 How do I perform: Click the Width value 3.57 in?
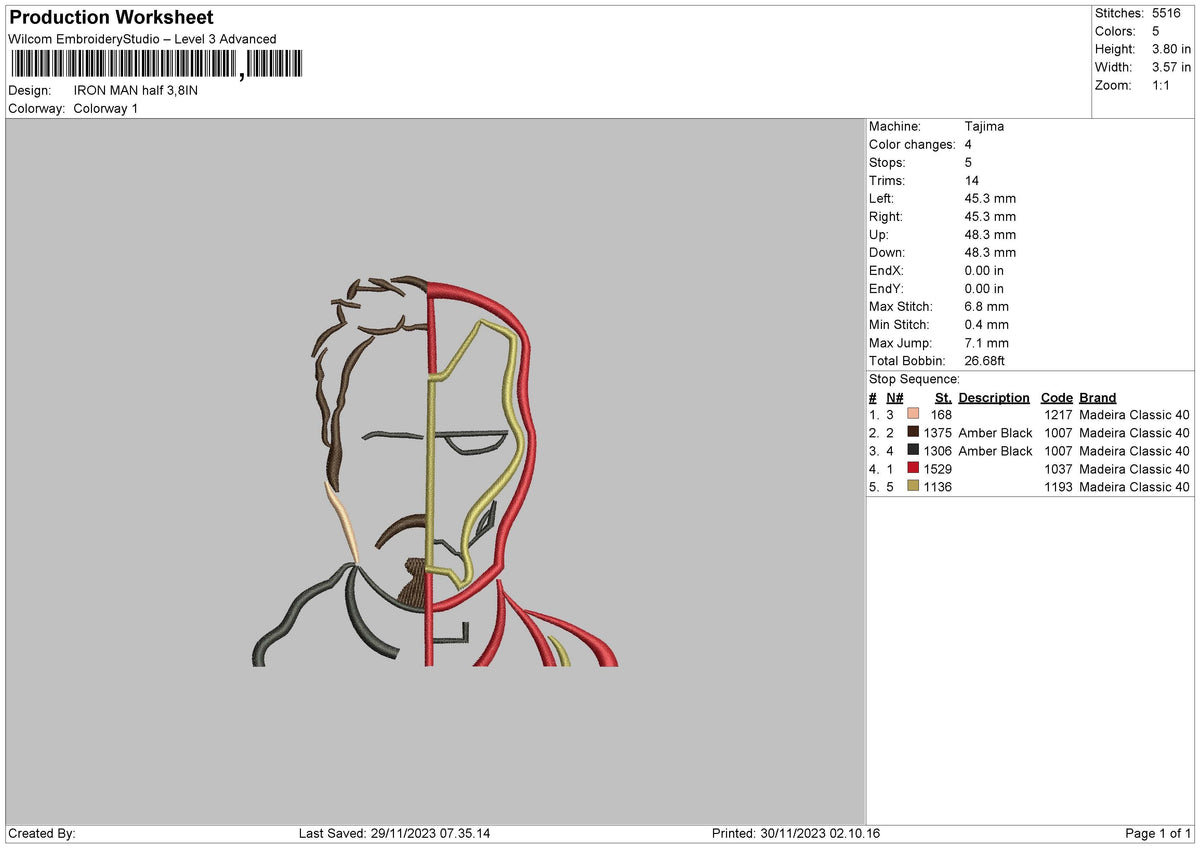coord(1172,67)
